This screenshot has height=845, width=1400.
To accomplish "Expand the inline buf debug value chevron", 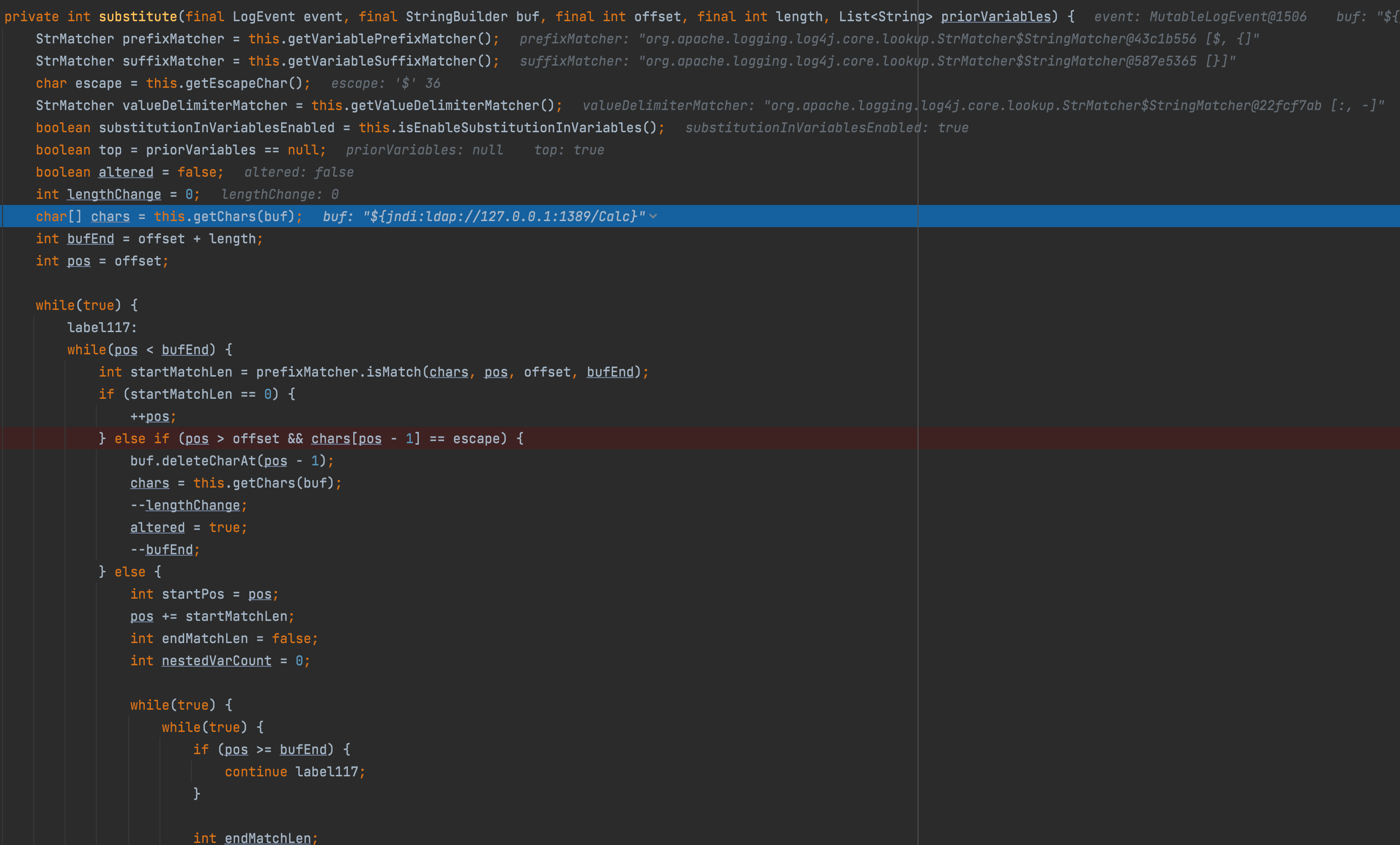I will [654, 217].
